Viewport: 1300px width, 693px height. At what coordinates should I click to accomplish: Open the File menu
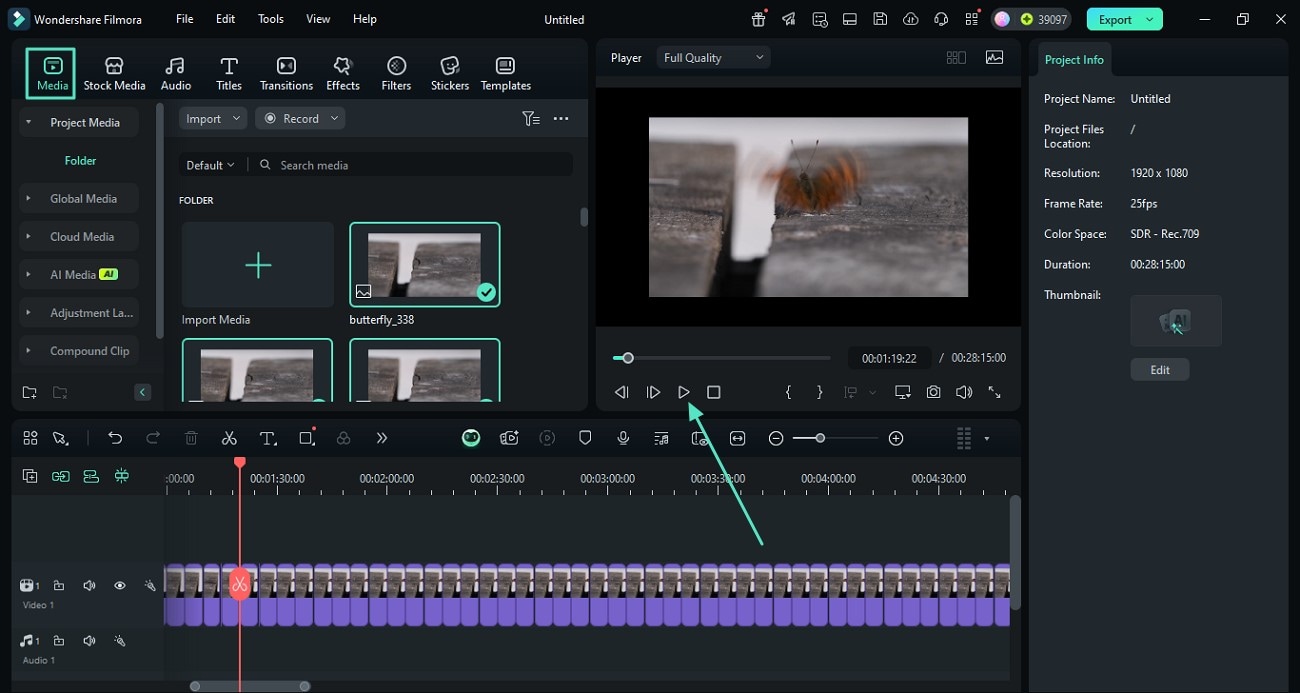click(185, 19)
